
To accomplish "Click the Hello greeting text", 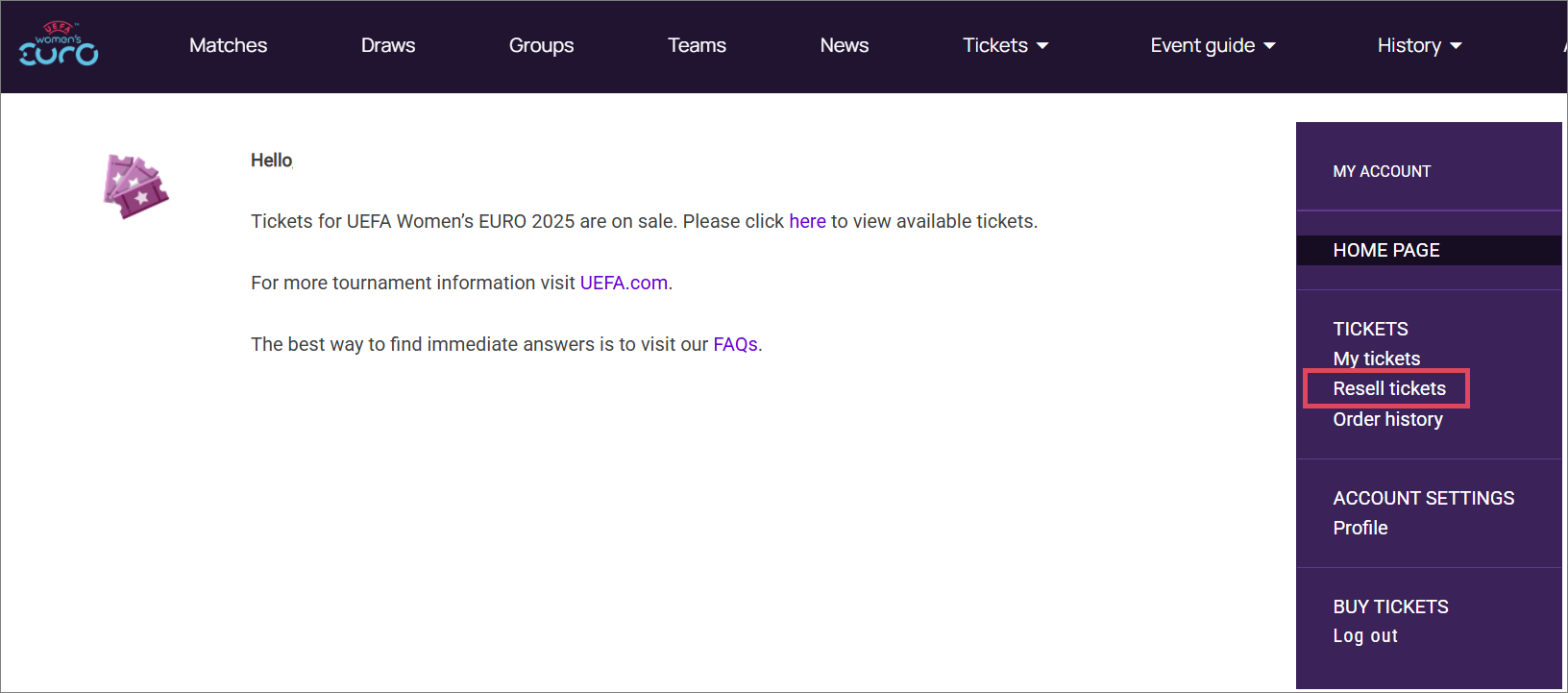I will click(x=271, y=161).
